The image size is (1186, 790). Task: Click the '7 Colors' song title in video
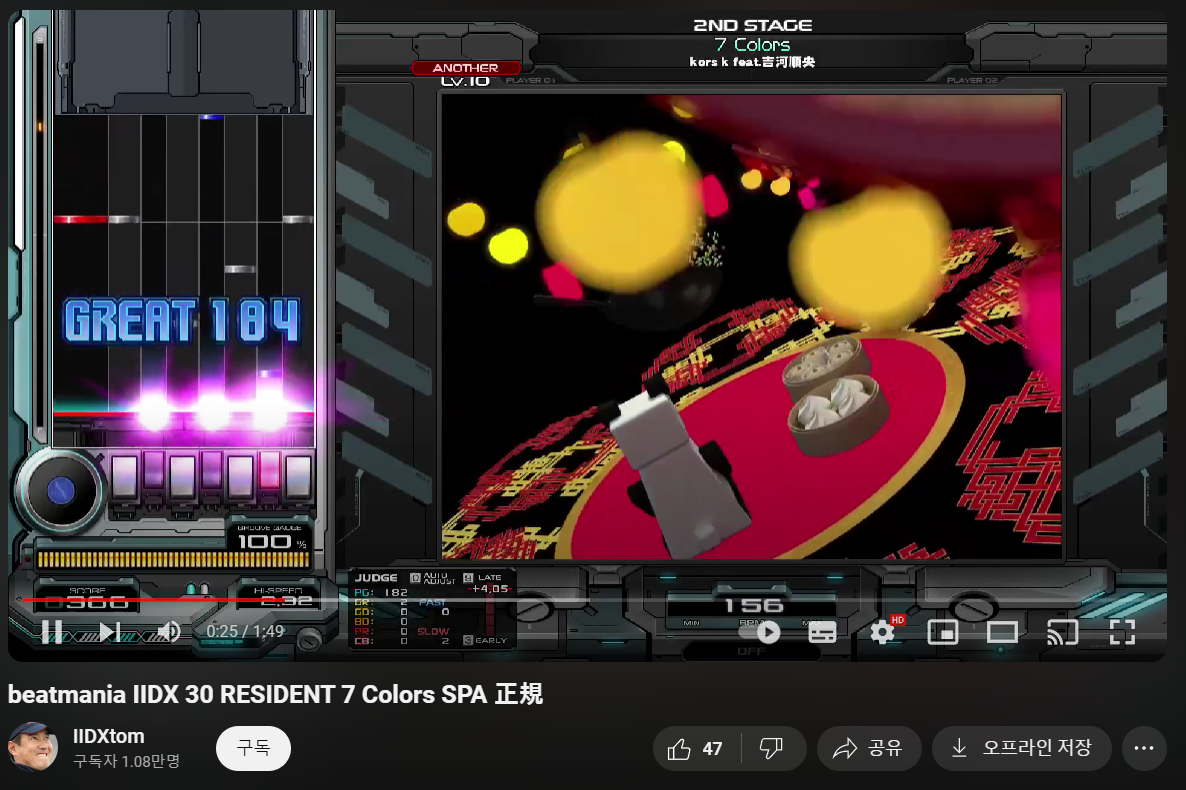tap(753, 45)
